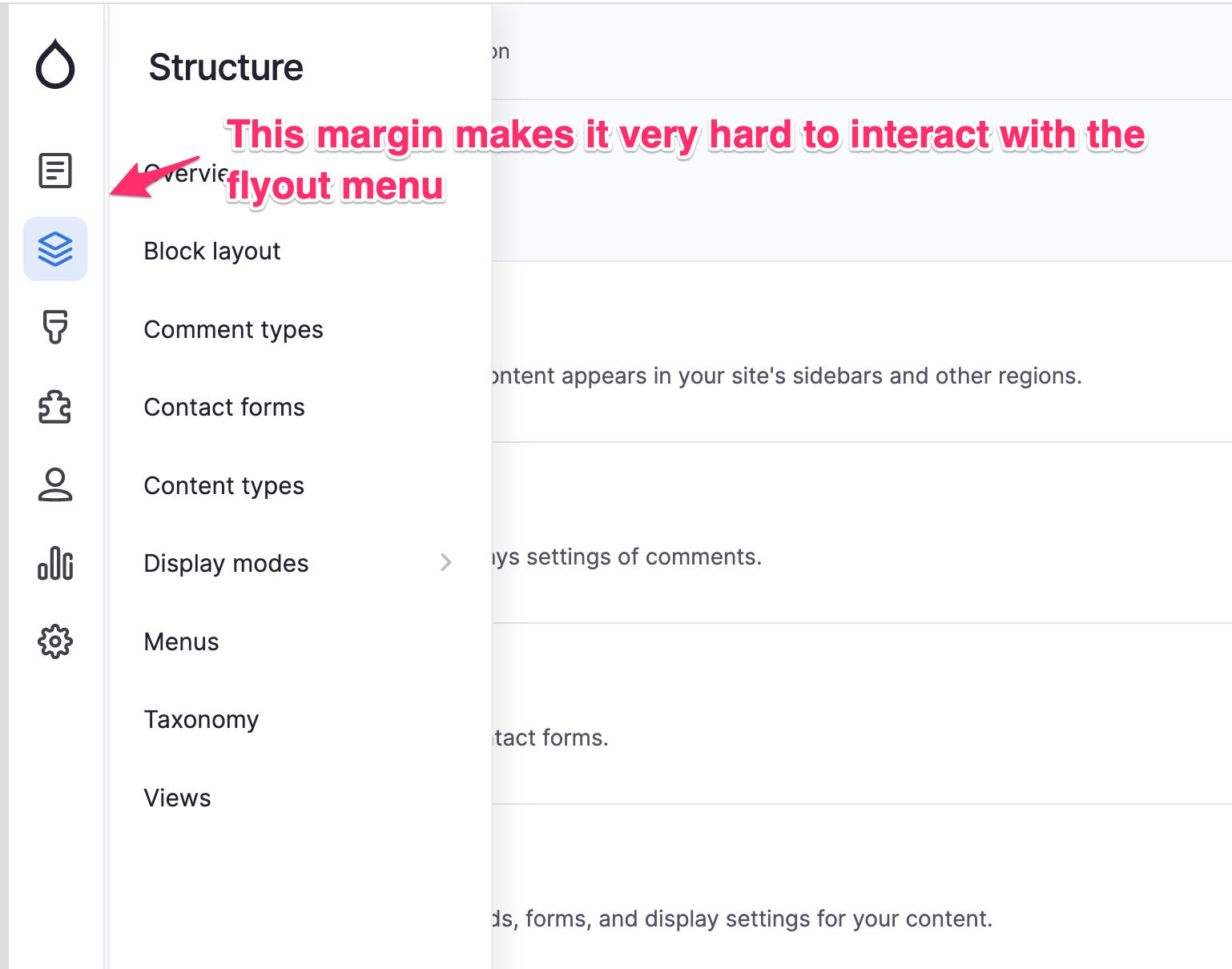The image size is (1232, 969).
Task: Open the Appearance paintbrush icon
Action: click(55, 327)
